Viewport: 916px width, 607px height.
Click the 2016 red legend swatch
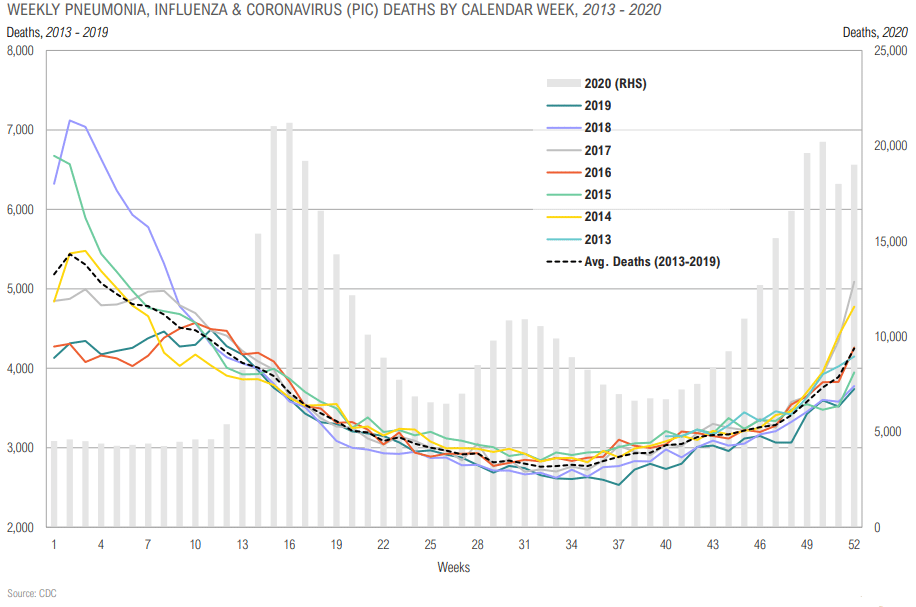(564, 172)
